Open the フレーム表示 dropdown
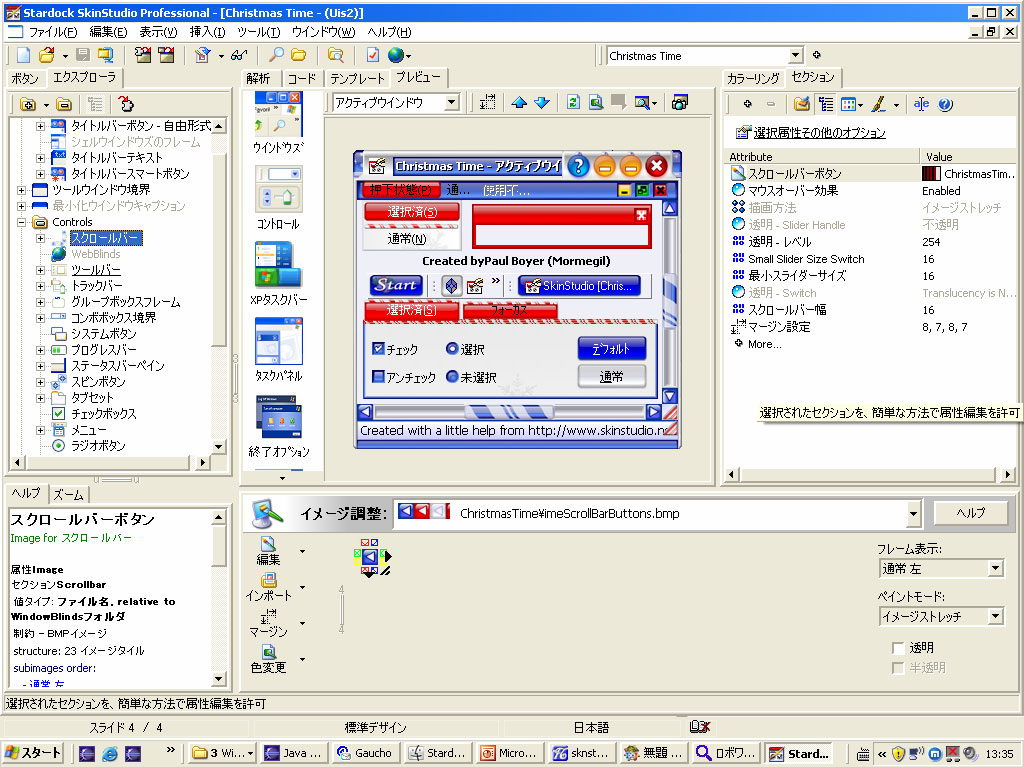1024x768 pixels. 995,568
